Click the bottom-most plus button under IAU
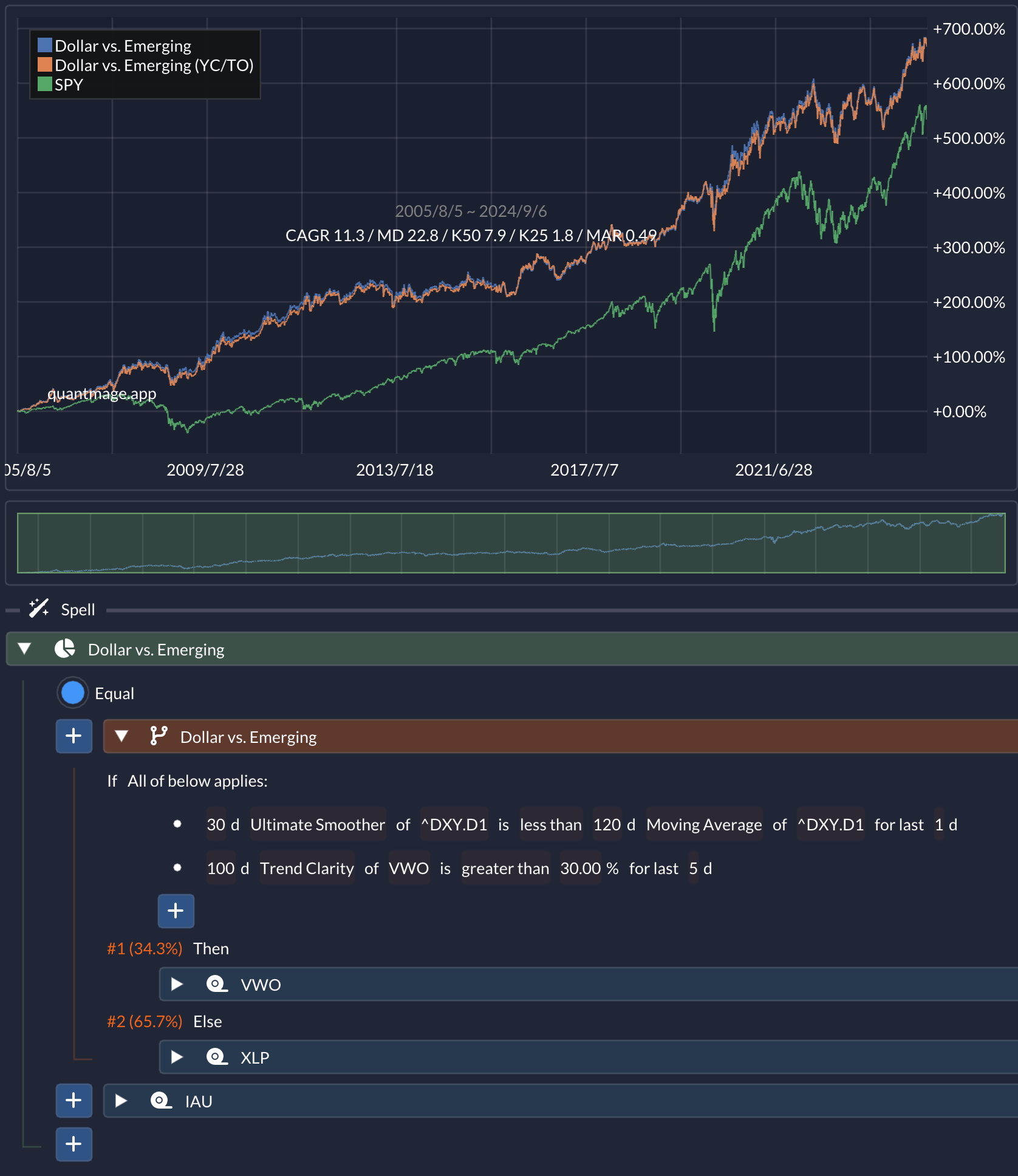Image resolution: width=1018 pixels, height=1176 pixels. [74, 1144]
